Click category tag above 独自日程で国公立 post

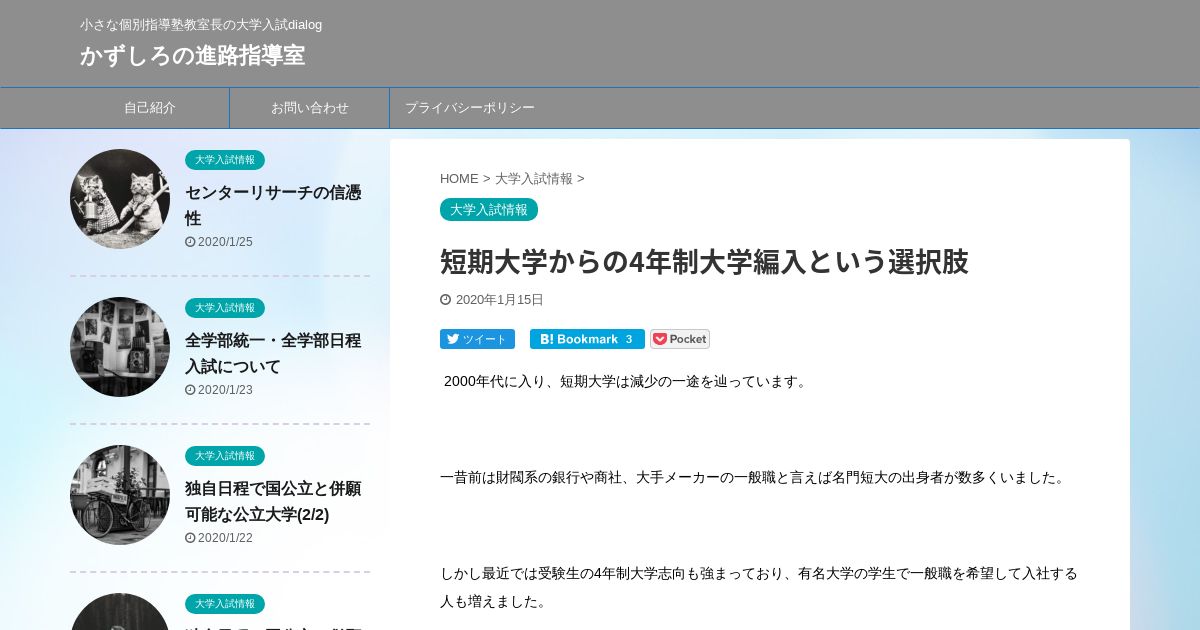[x=225, y=456]
